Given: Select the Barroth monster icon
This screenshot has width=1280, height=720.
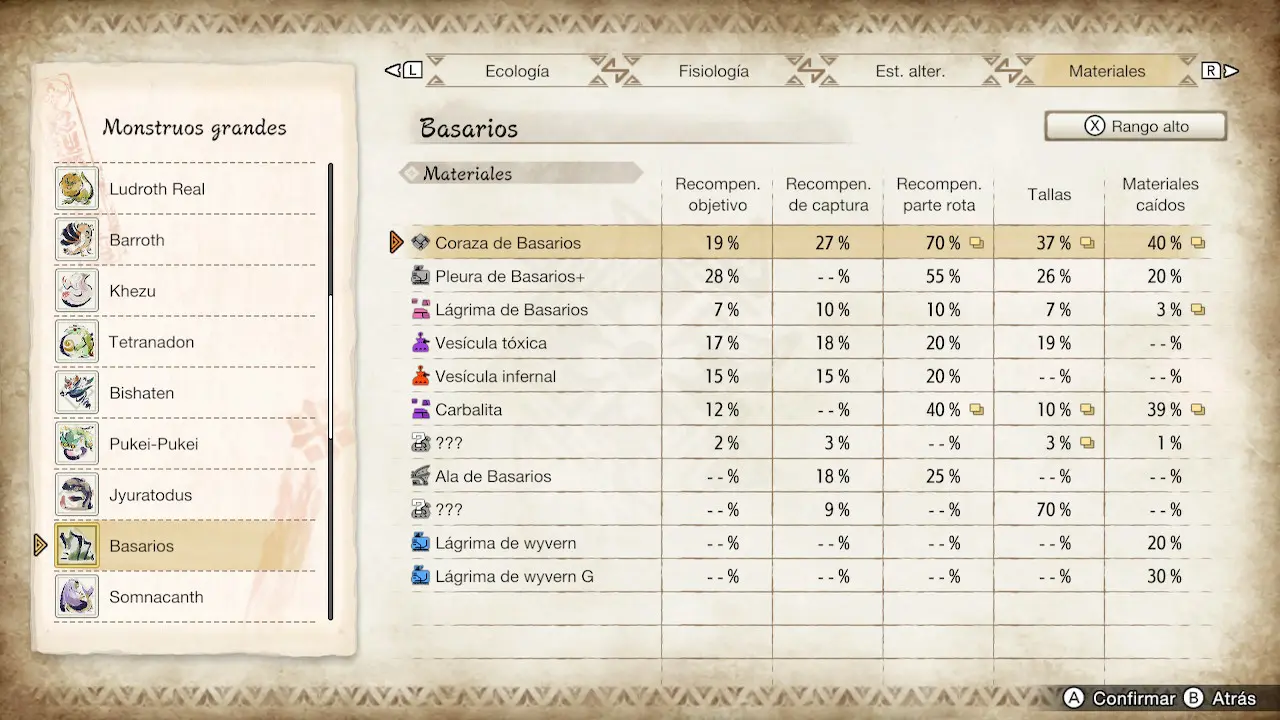Looking at the screenshot, I should (x=77, y=240).
